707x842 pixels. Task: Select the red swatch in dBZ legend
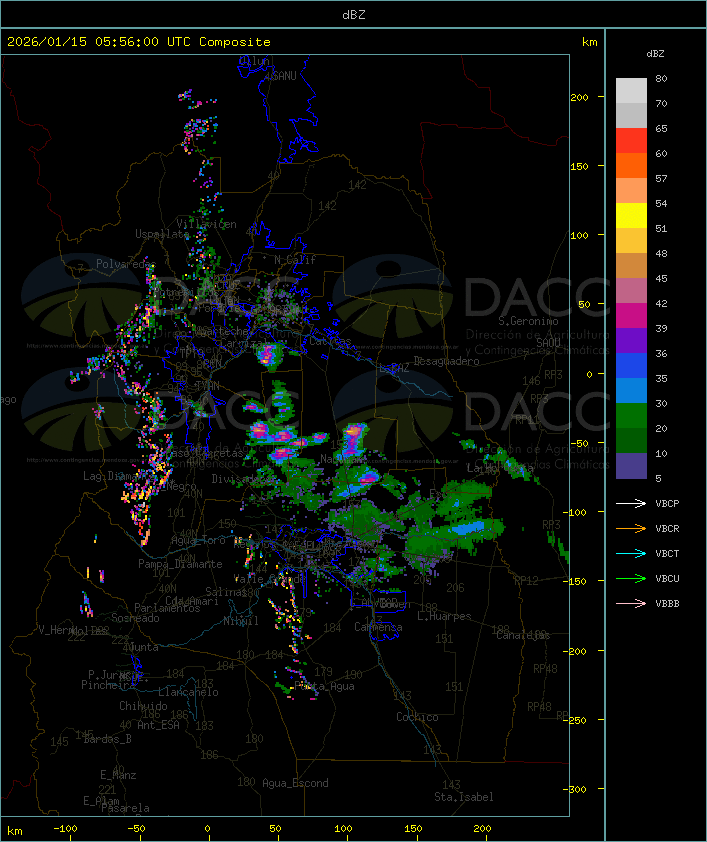631,141
